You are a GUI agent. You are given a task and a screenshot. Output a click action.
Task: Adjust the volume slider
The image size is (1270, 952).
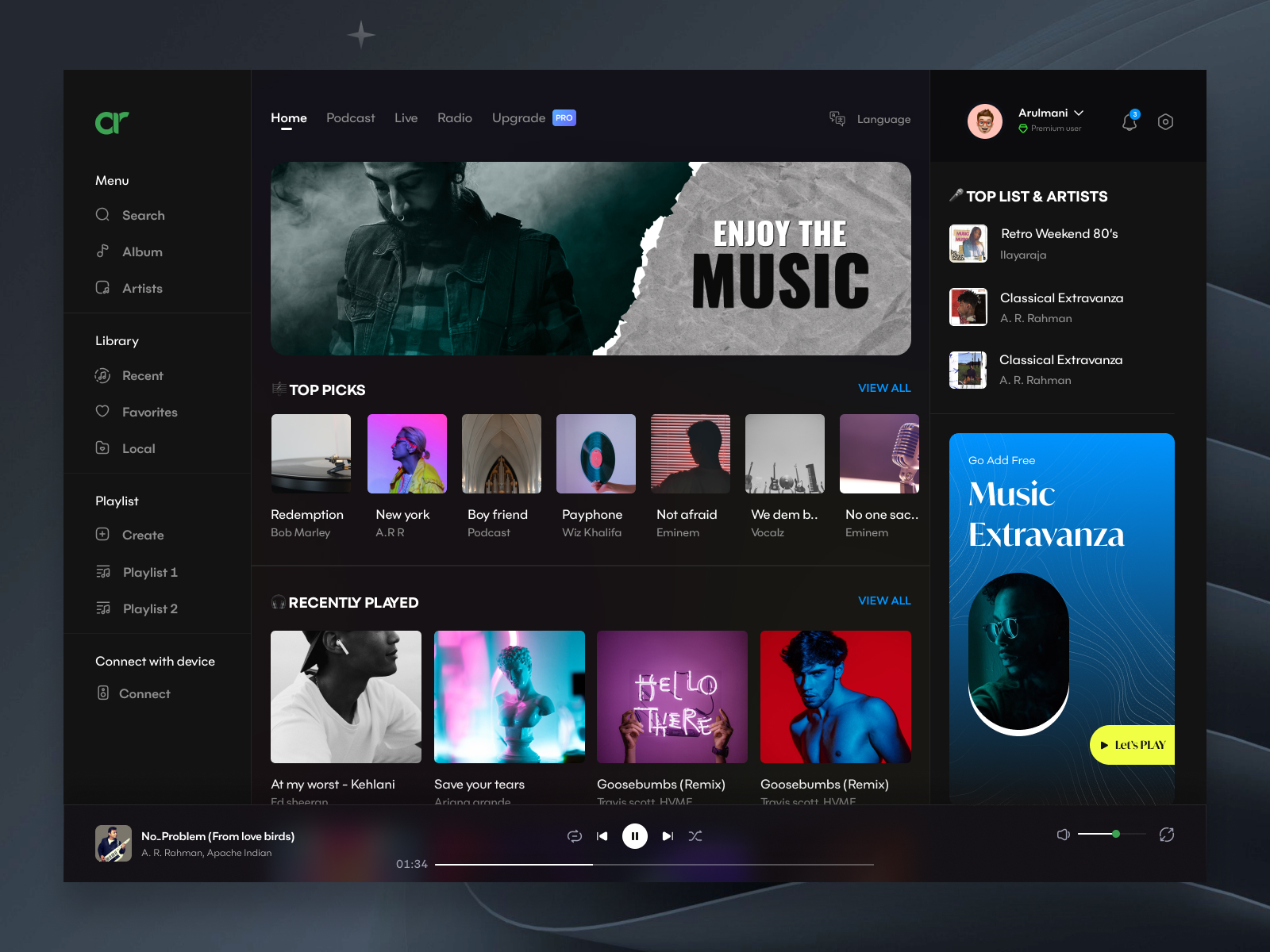pyautogui.click(x=1117, y=834)
